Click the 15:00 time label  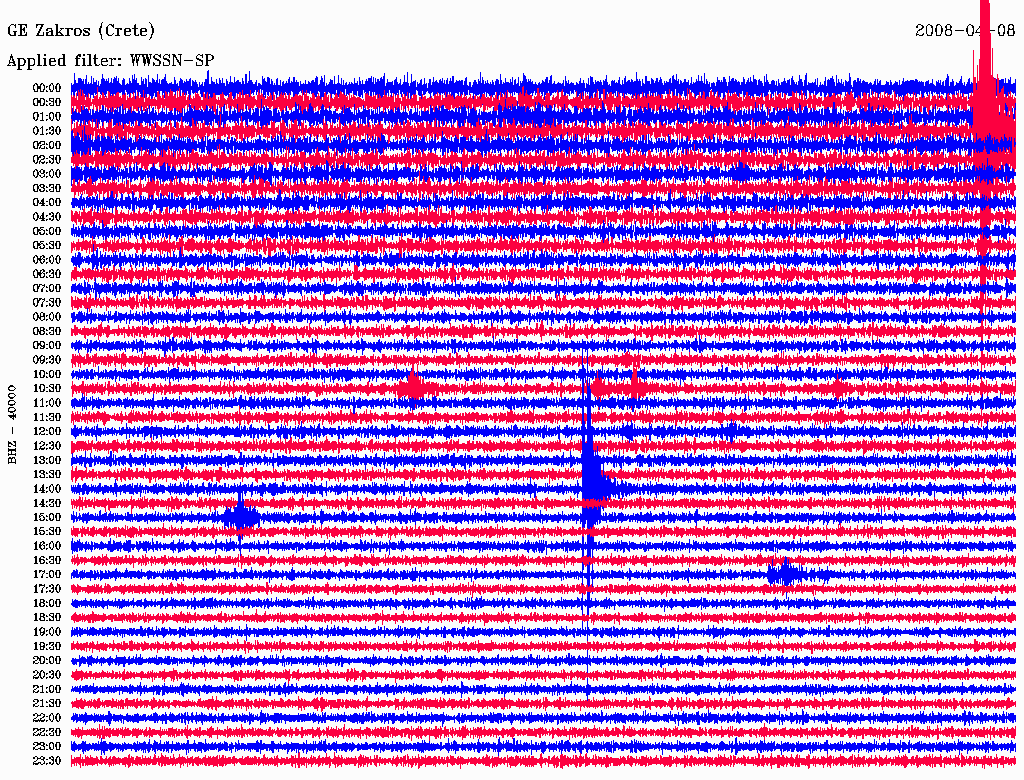pyautogui.click(x=47, y=517)
